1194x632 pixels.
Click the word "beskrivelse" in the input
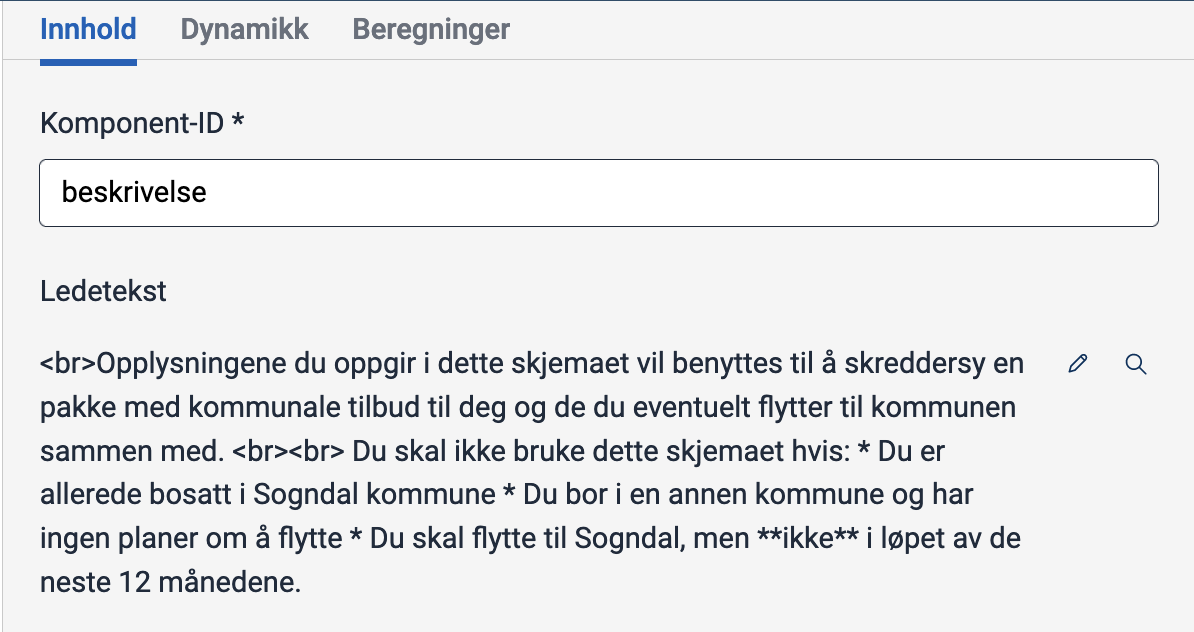[x=134, y=192]
